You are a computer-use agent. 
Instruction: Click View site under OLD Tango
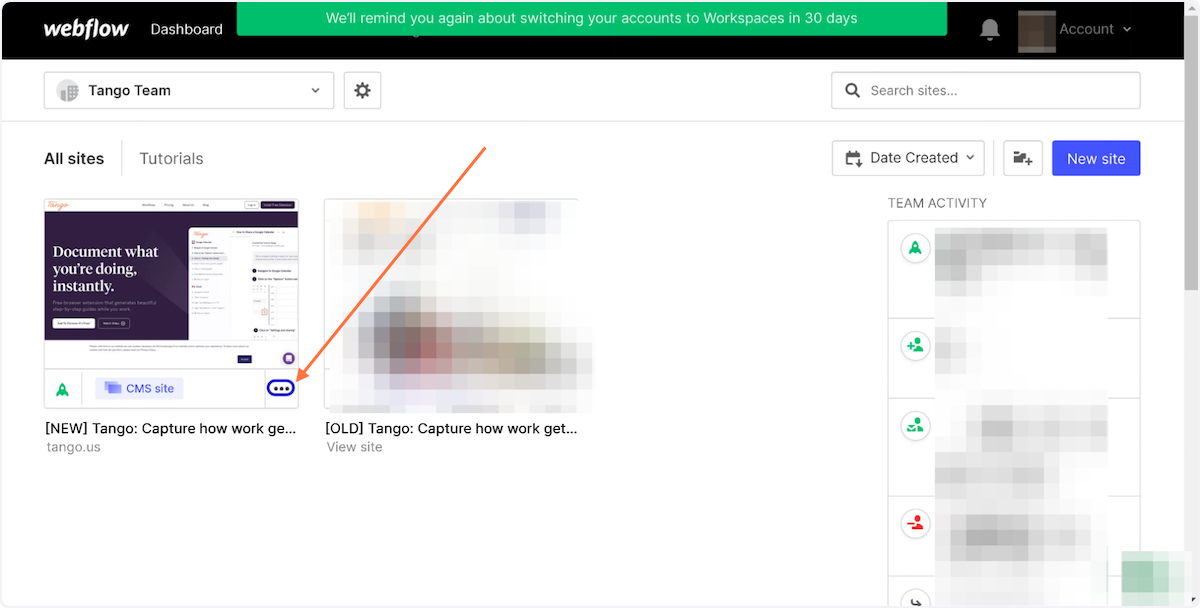coord(354,447)
